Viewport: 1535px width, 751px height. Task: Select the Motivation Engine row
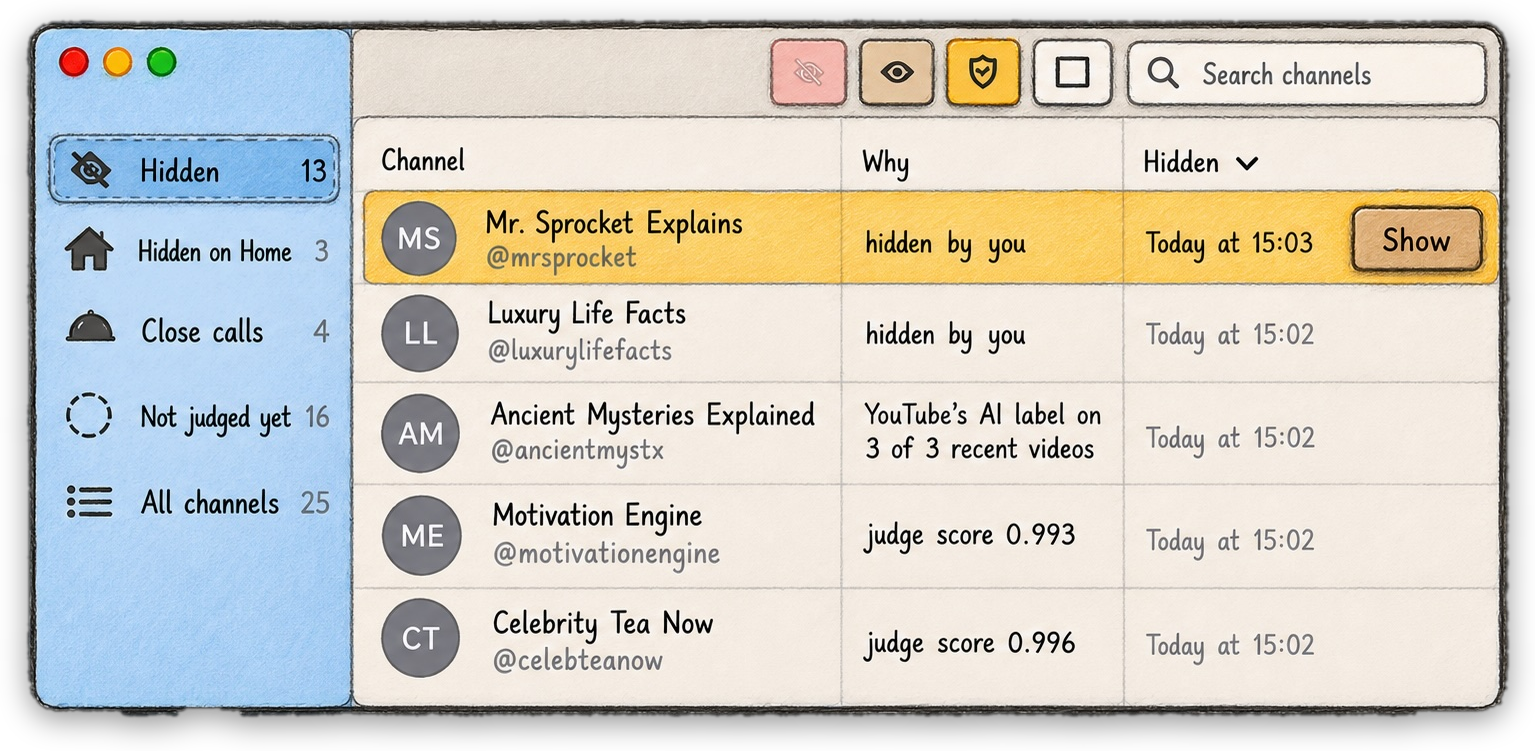click(930, 536)
